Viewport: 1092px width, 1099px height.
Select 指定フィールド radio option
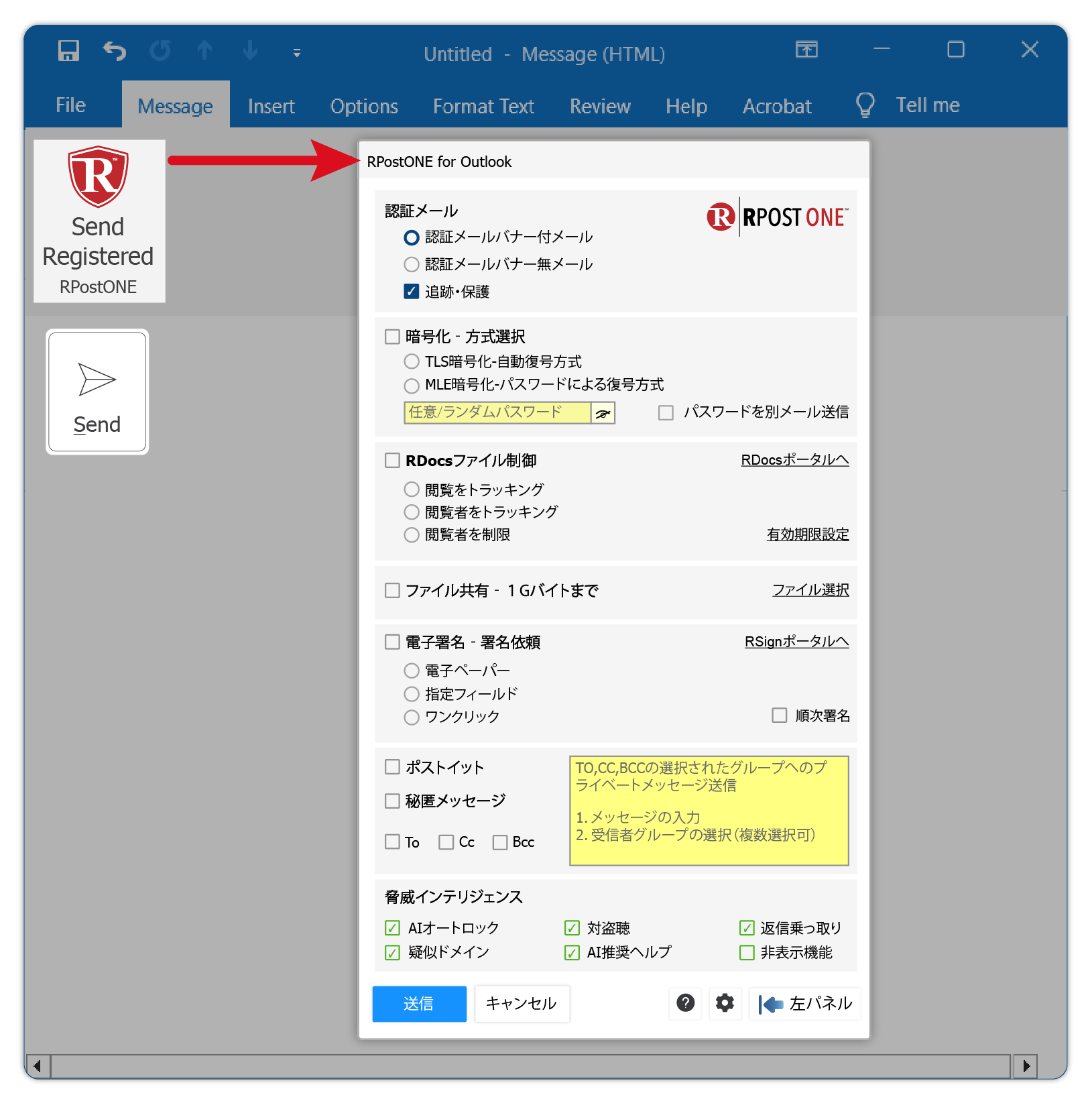[x=412, y=694]
